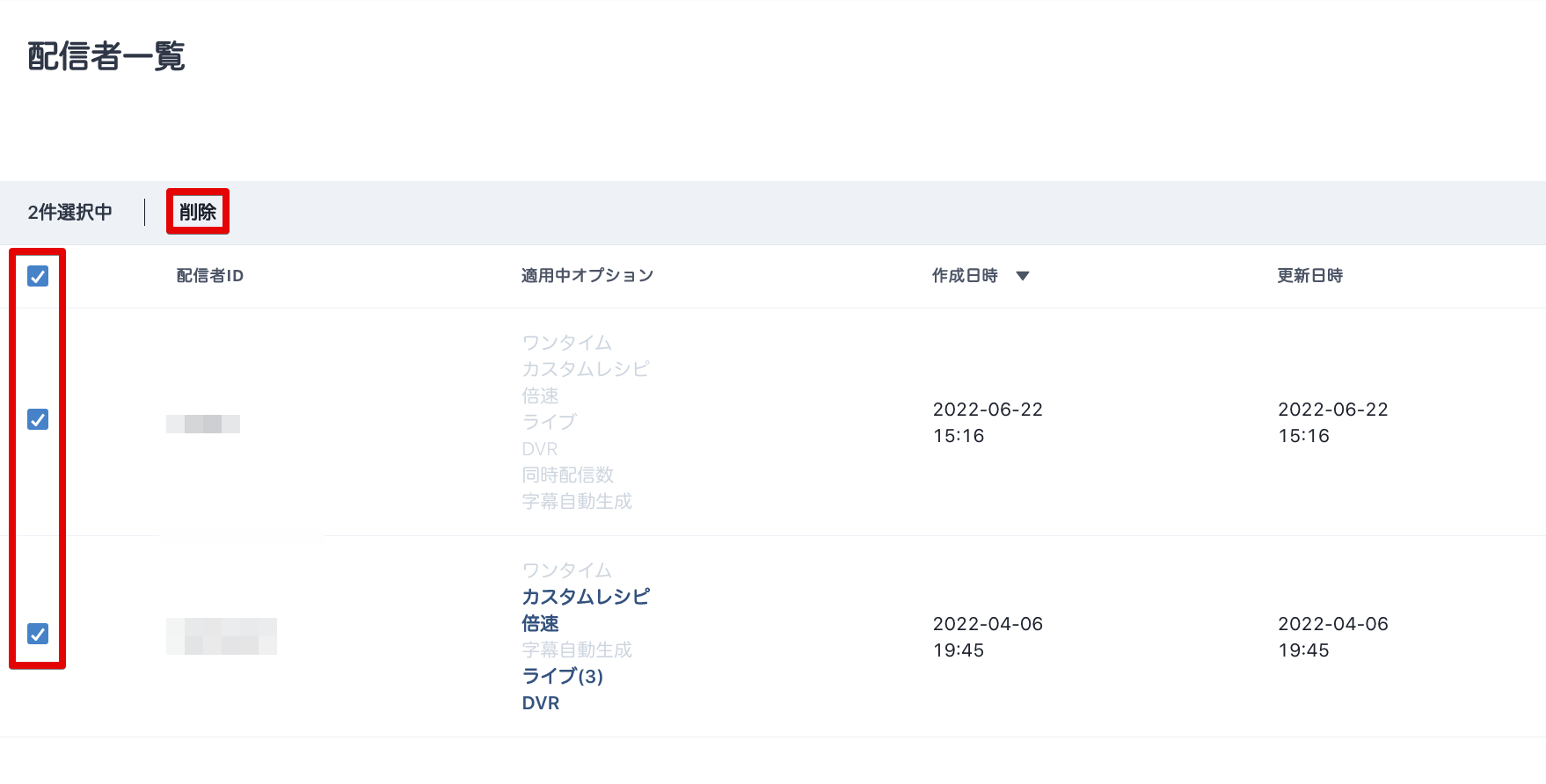Open the カスタムレシピ option link
Image resolution: width=1546 pixels, height=784 pixels.
click(585, 596)
